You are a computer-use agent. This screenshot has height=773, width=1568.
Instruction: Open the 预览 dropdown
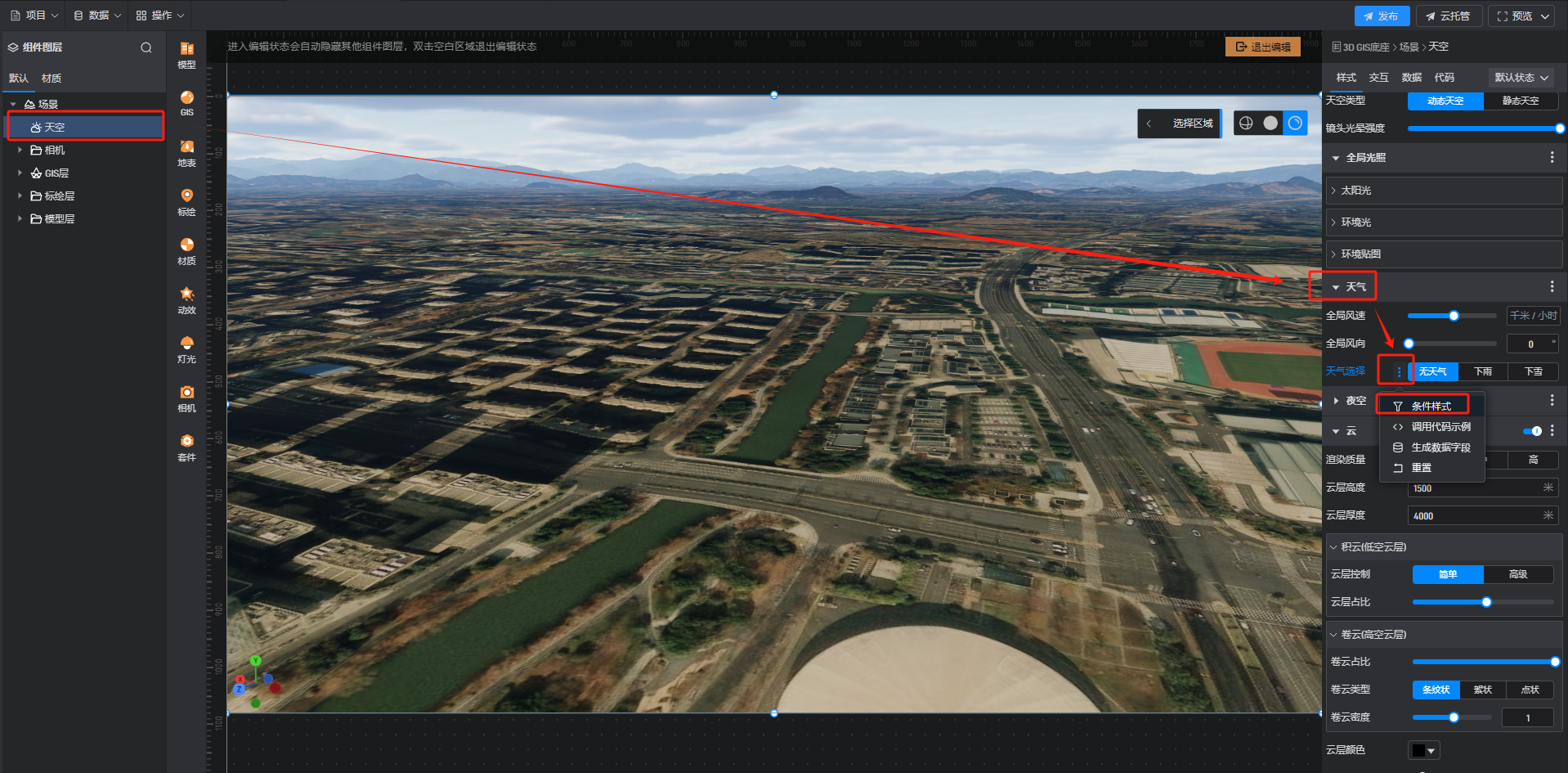click(x=1522, y=16)
